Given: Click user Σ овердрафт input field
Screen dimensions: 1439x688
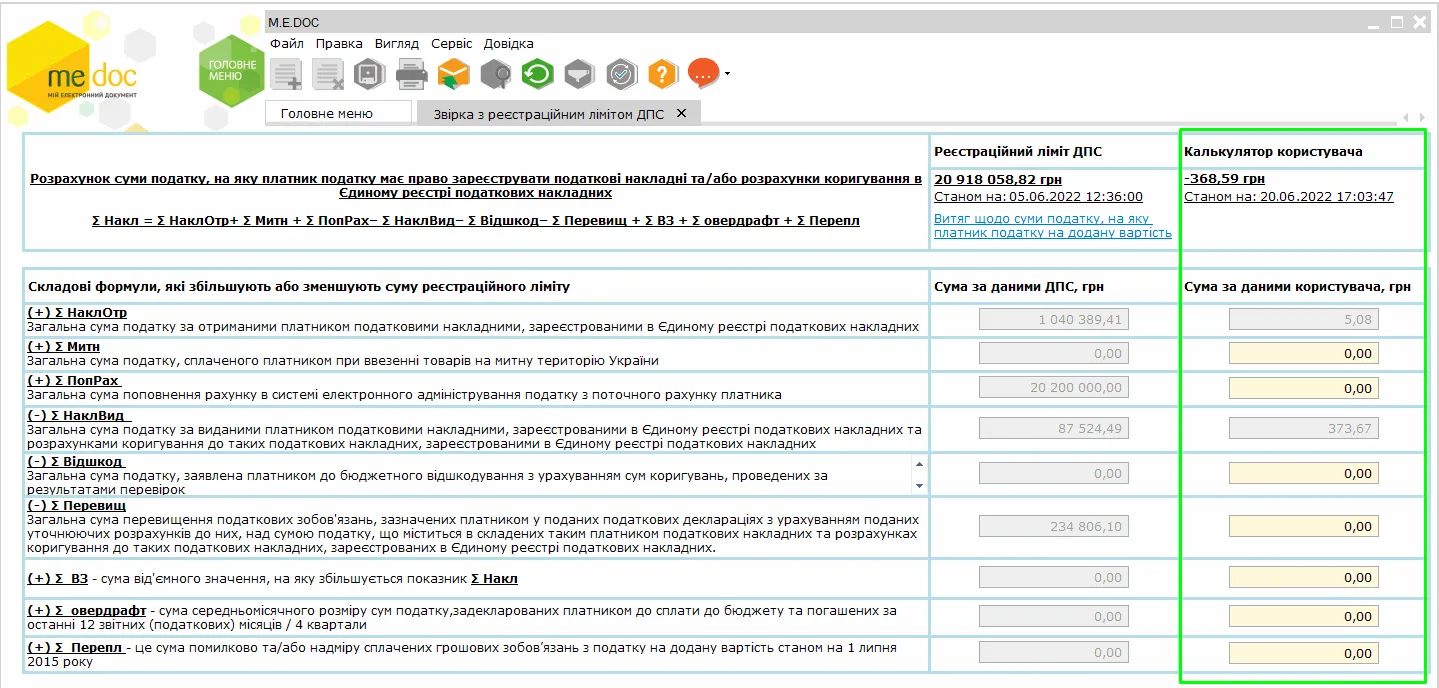Looking at the screenshot, I should (1303, 617).
